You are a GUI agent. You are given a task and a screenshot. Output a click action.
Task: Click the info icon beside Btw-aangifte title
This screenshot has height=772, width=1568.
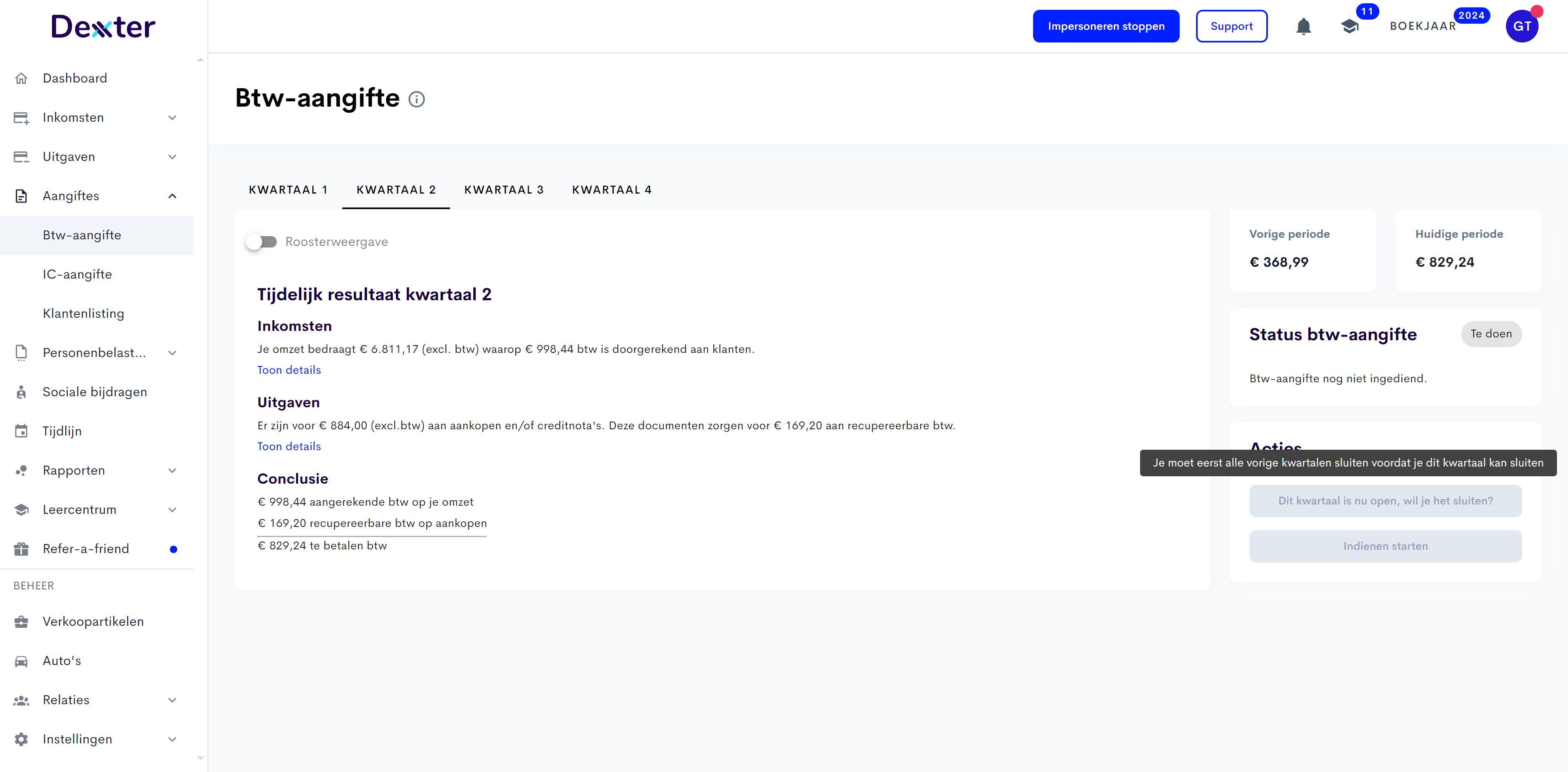click(416, 98)
